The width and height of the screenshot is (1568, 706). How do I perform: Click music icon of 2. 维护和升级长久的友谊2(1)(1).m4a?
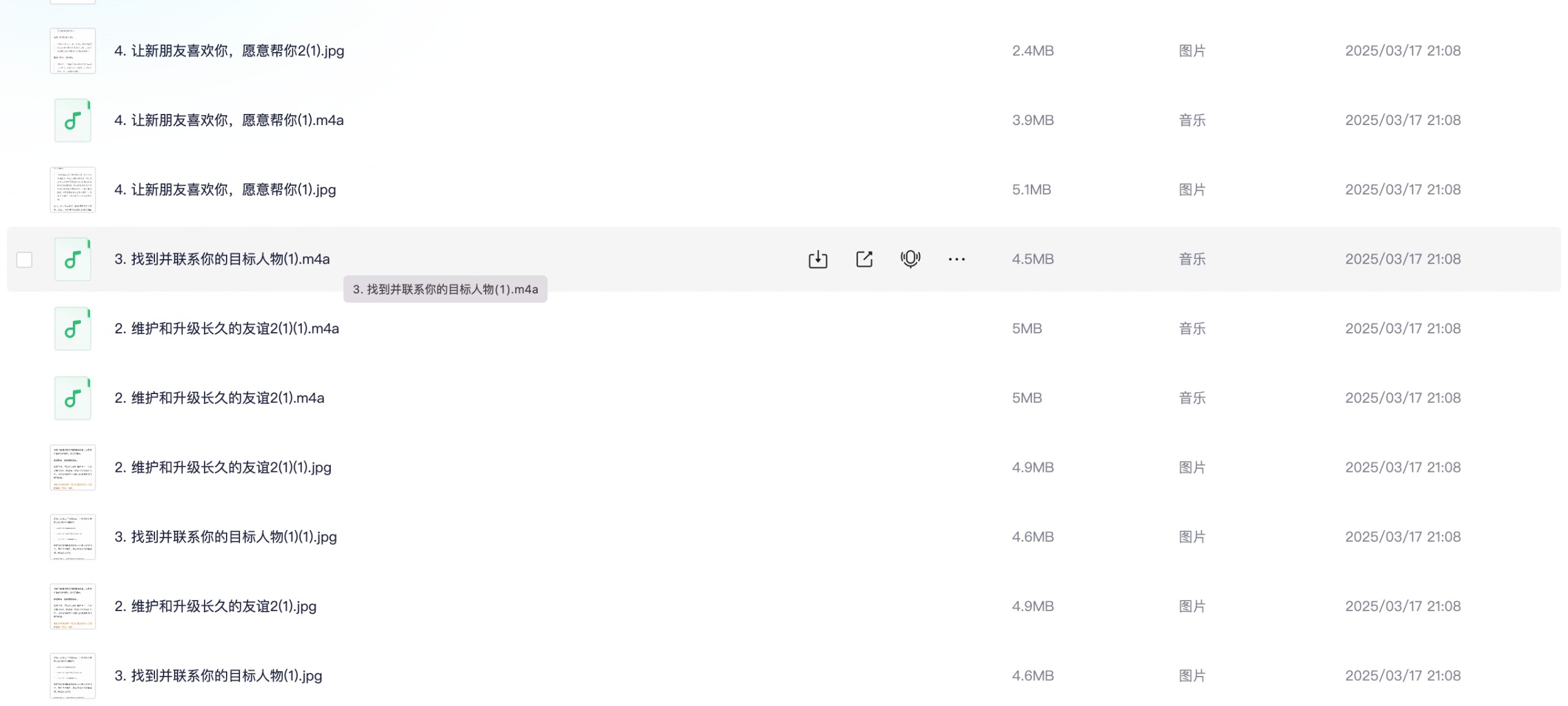click(73, 328)
